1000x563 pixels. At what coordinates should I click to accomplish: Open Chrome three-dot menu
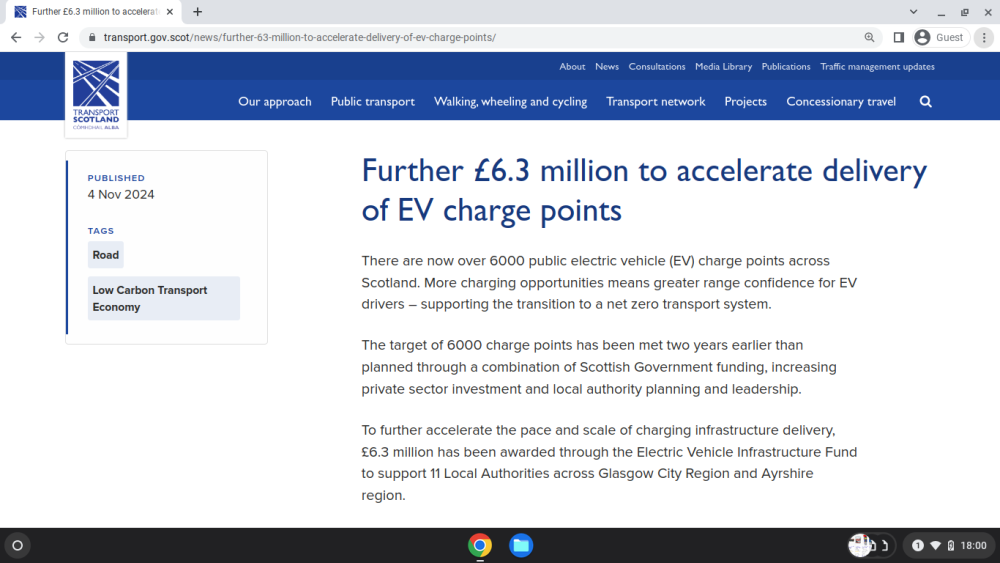[984, 38]
